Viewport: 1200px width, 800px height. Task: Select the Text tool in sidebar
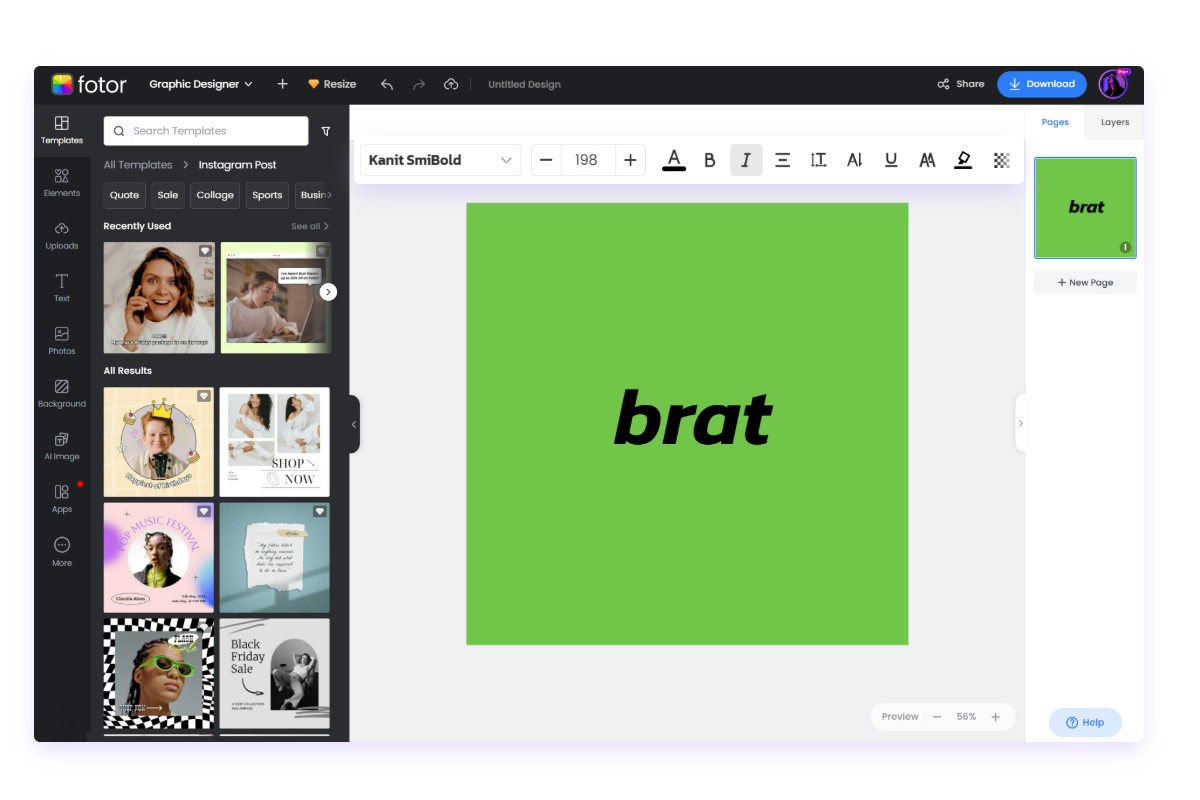pyautogui.click(x=62, y=286)
